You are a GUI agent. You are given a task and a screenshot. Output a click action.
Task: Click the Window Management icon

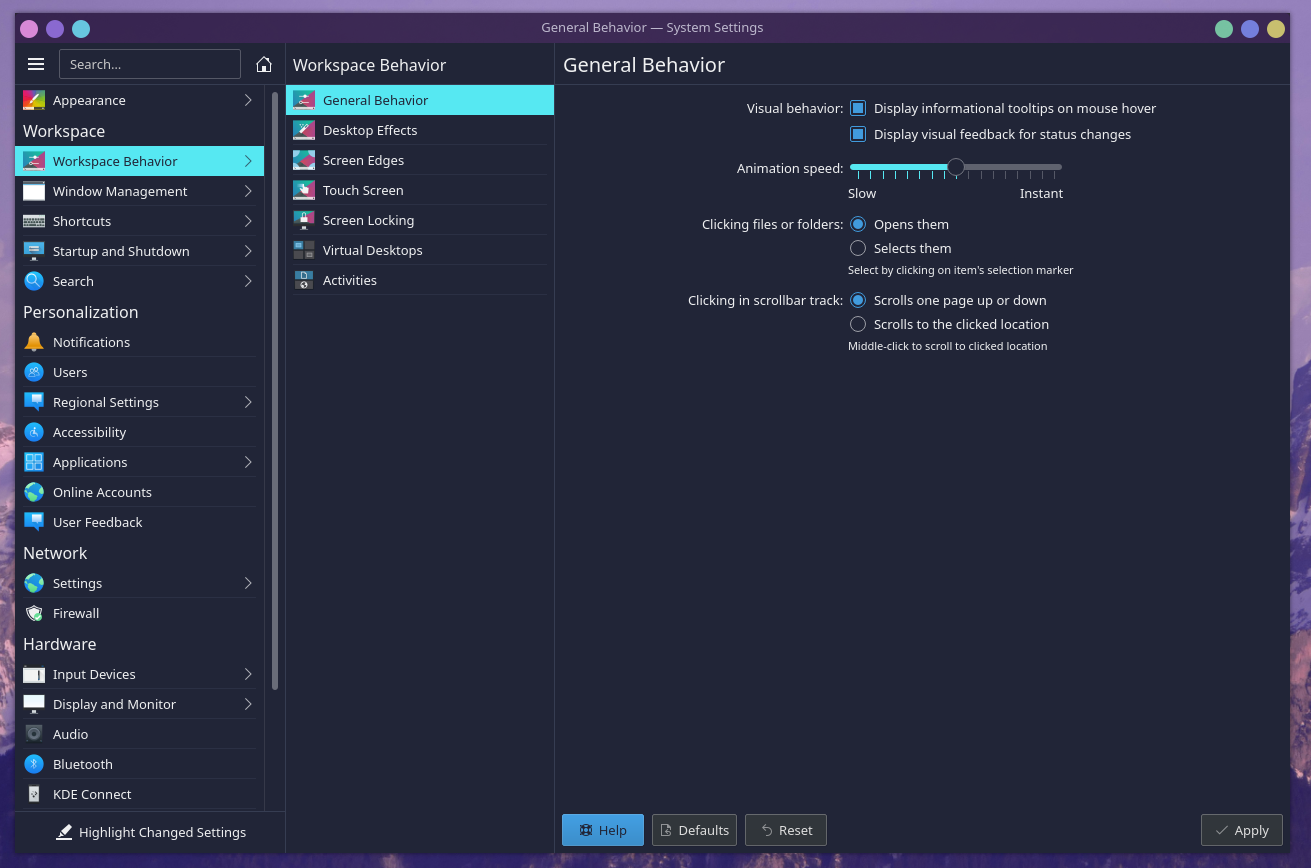(x=34, y=191)
